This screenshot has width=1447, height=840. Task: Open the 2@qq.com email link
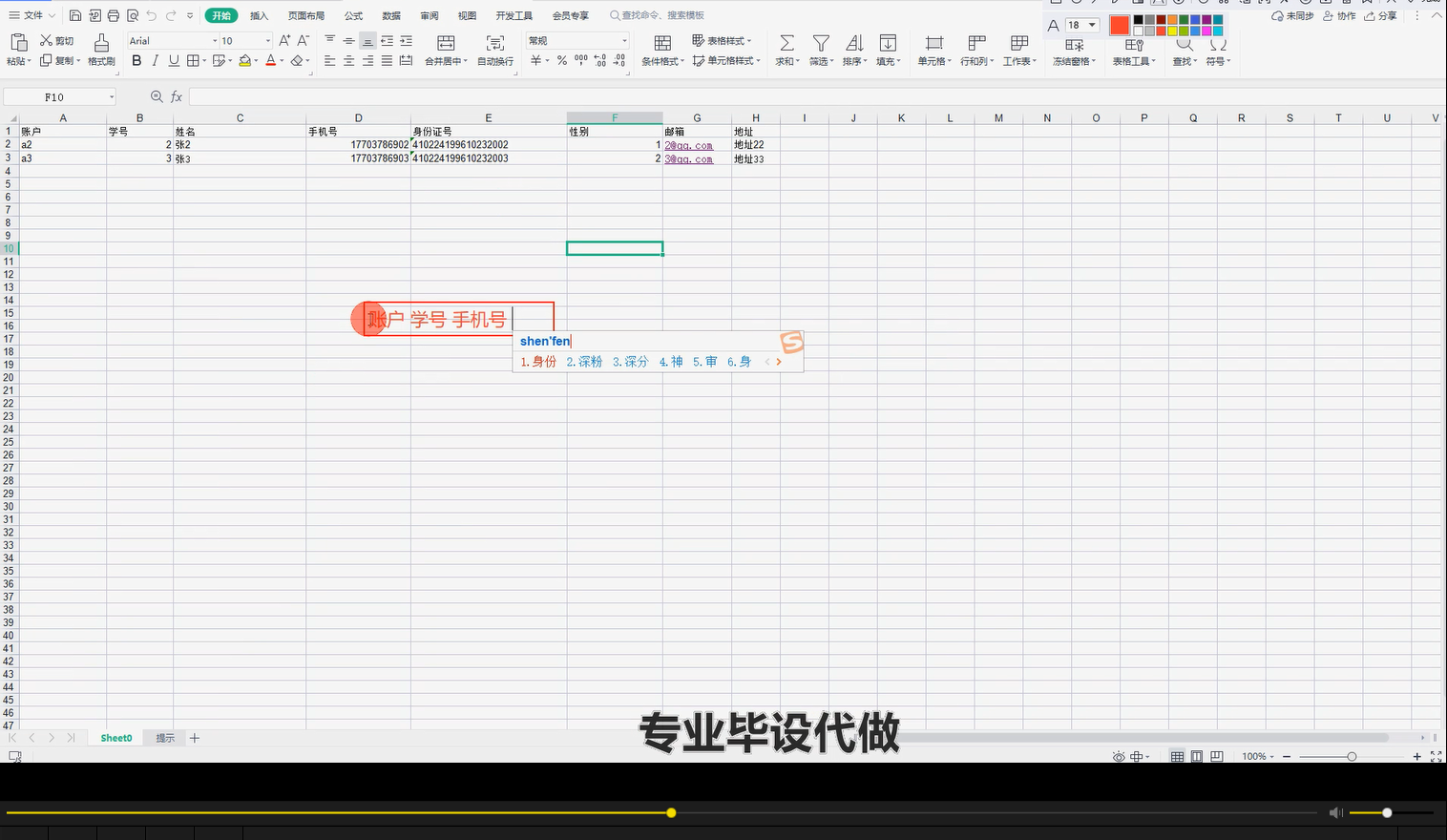point(689,145)
